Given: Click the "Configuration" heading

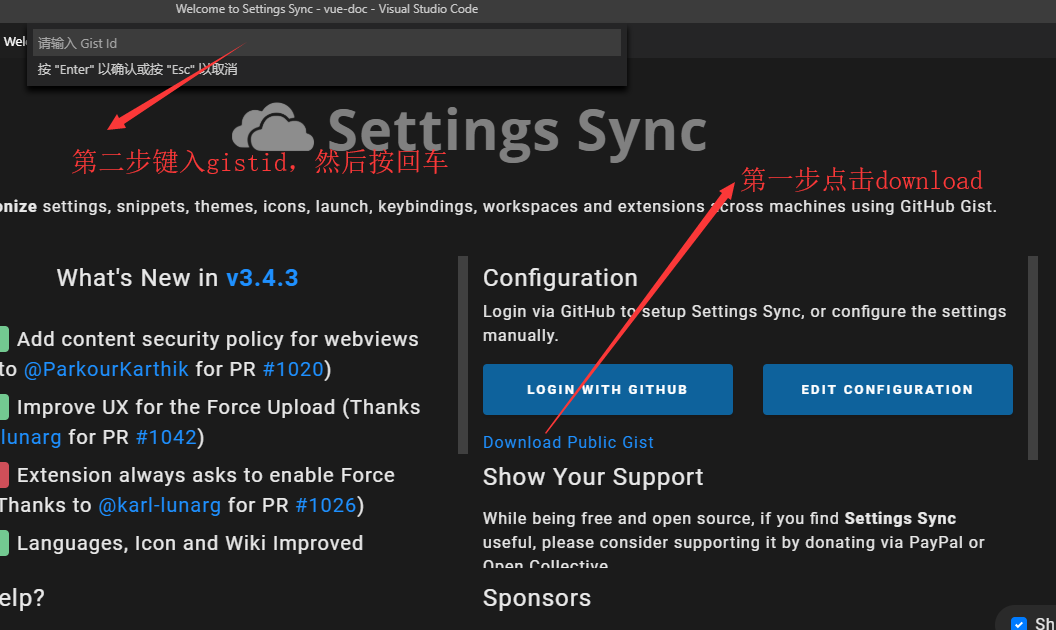Looking at the screenshot, I should tap(560, 278).
